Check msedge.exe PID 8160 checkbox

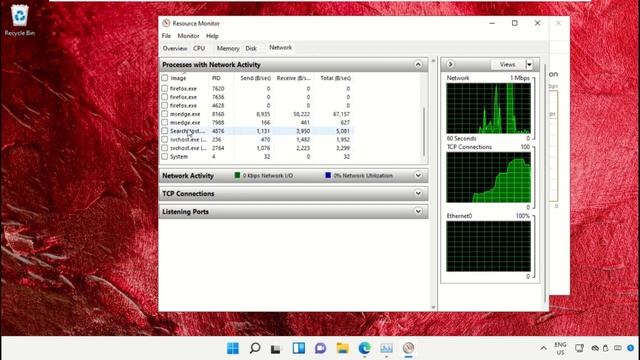164,114
